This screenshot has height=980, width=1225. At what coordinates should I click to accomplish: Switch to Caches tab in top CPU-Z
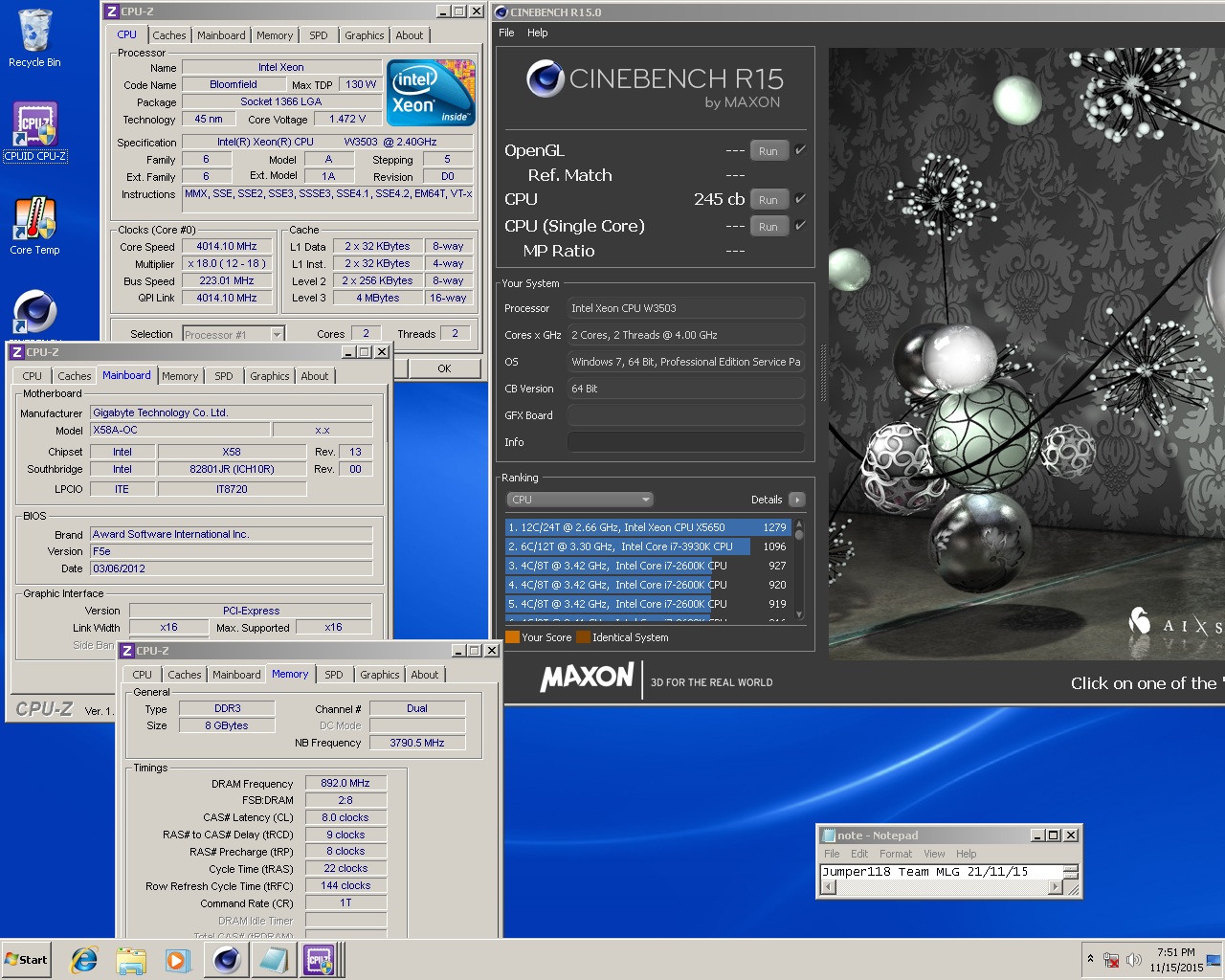pyautogui.click(x=169, y=35)
